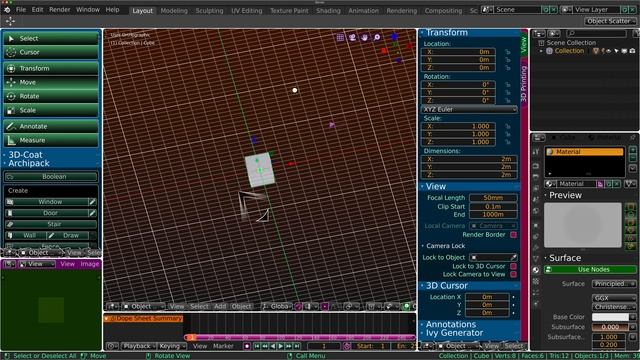Image resolution: width=640 pixels, height=360 pixels.
Task: Open the GGX distribution dropdown
Action: point(614,298)
